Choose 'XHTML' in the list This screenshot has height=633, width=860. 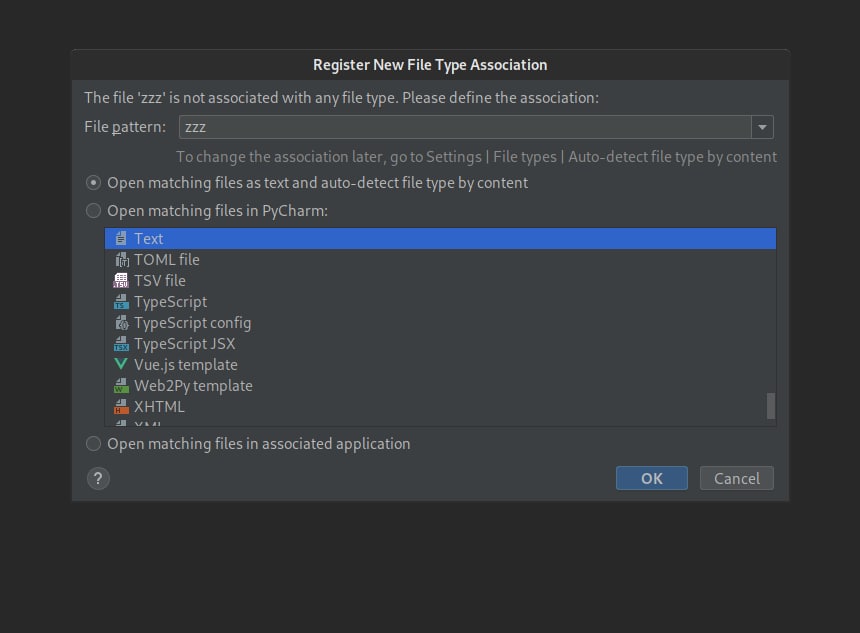(x=440, y=406)
